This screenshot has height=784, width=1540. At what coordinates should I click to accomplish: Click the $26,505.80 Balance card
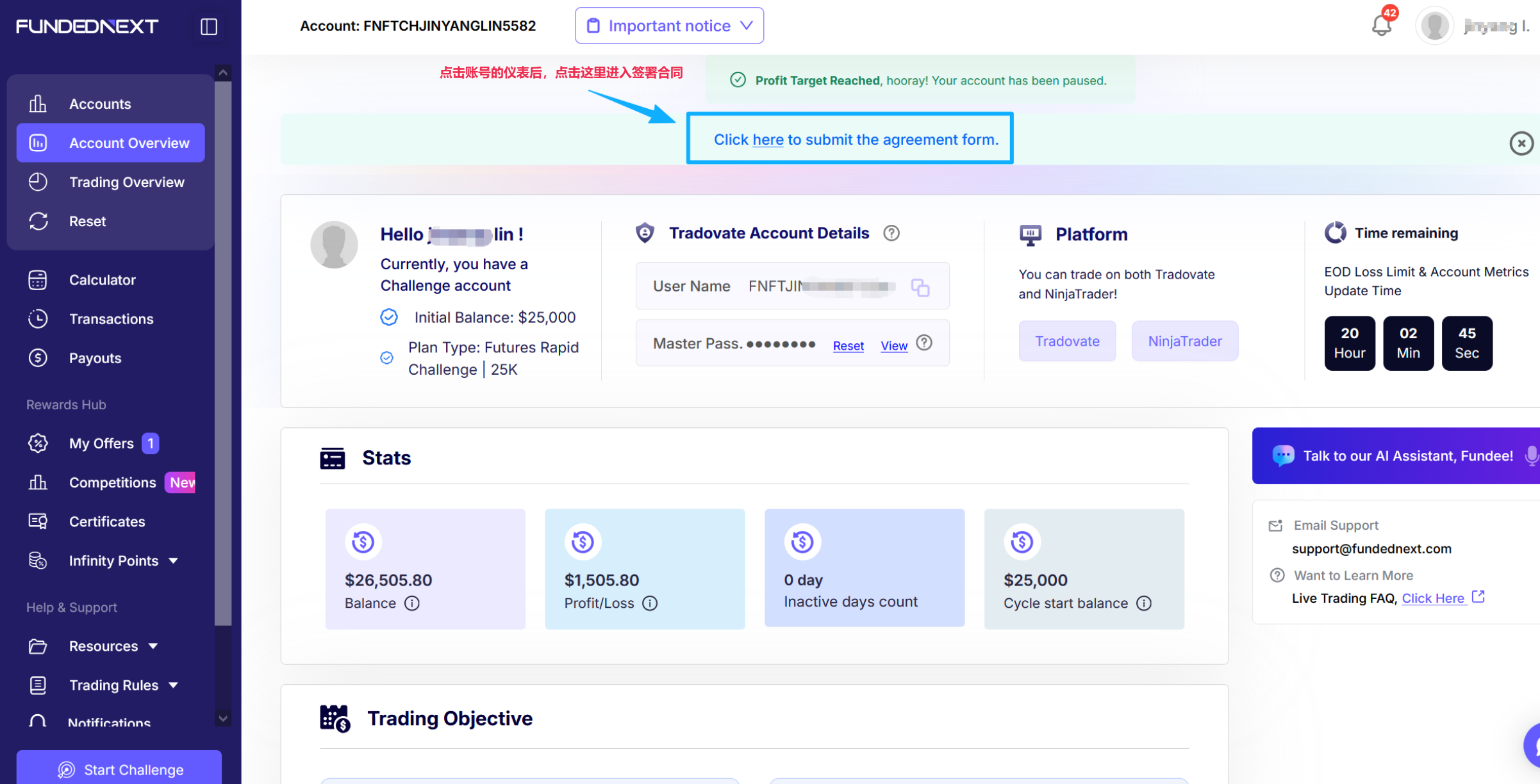[x=426, y=569]
